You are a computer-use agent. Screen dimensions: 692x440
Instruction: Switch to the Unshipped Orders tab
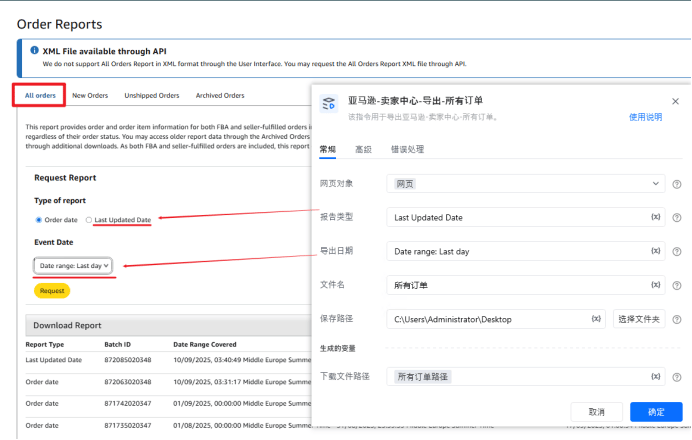click(x=152, y=95)
